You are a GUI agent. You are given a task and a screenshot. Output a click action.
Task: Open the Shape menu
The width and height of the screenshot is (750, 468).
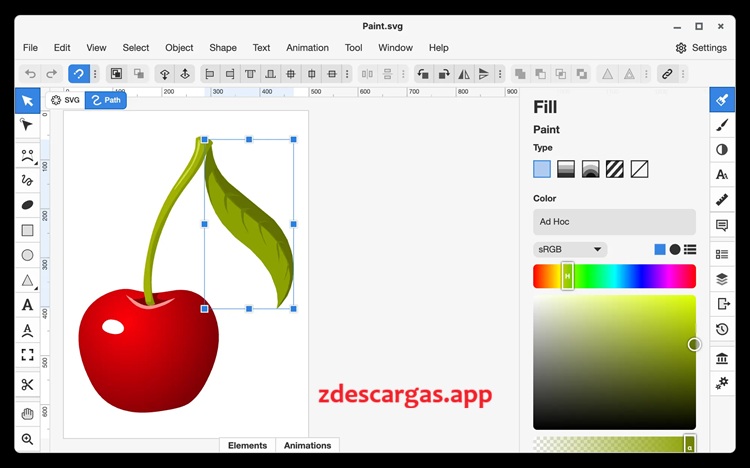tap(223, 48)
